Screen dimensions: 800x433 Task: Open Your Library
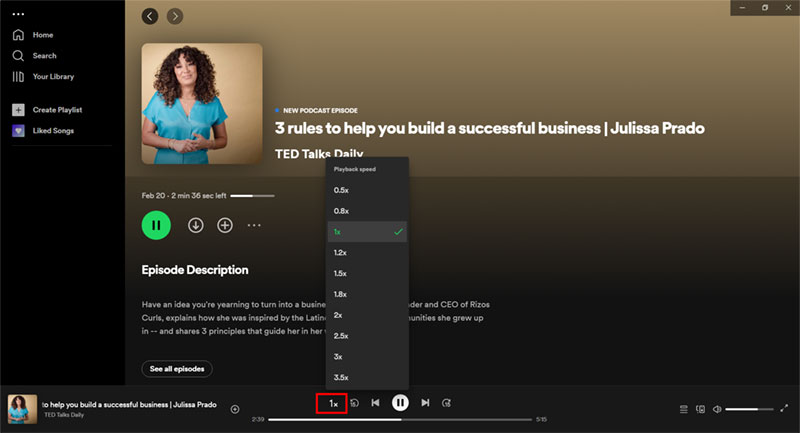(x=43, y=77)
